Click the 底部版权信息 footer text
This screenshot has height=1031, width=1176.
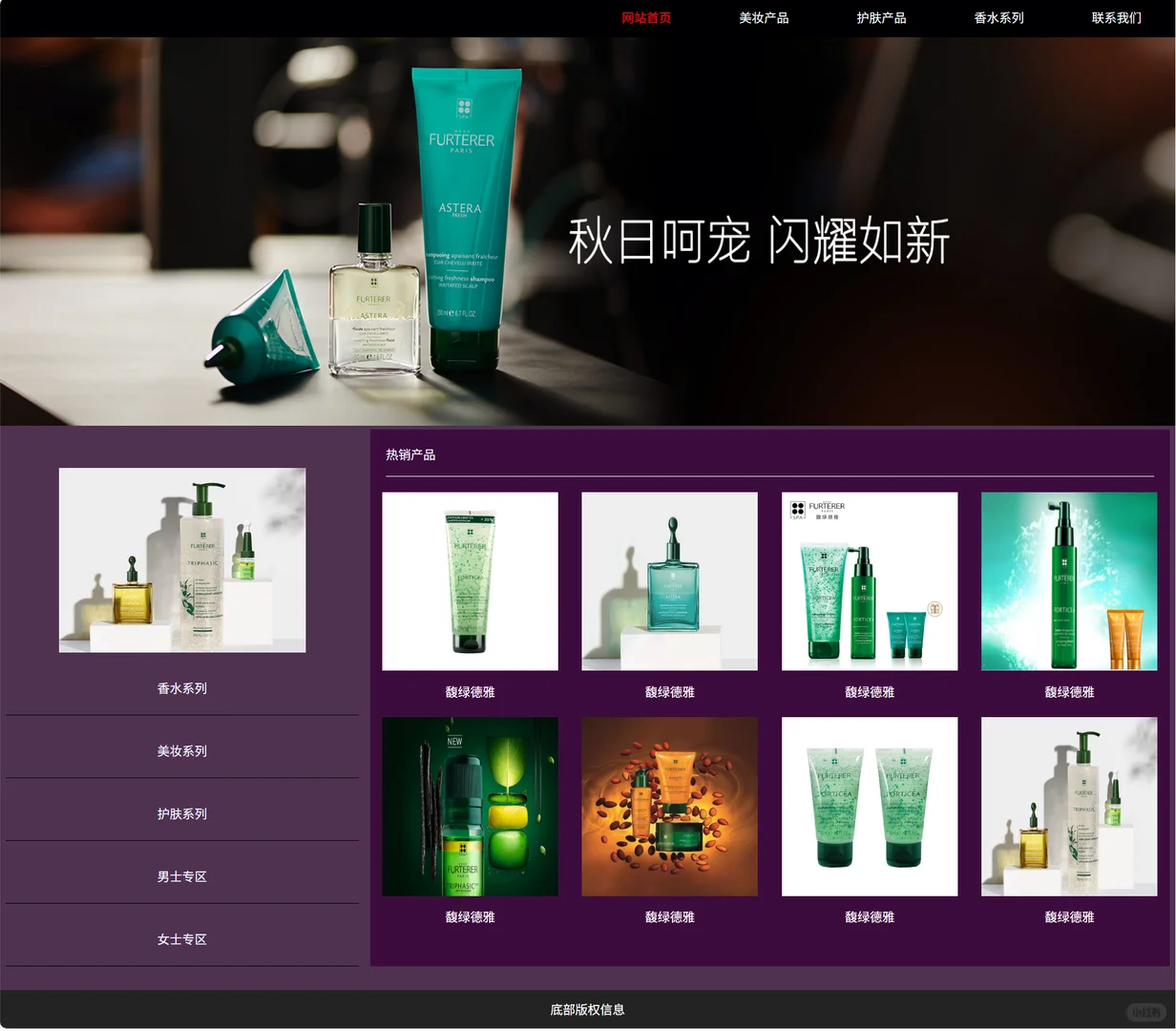[x=587, y=1009]
